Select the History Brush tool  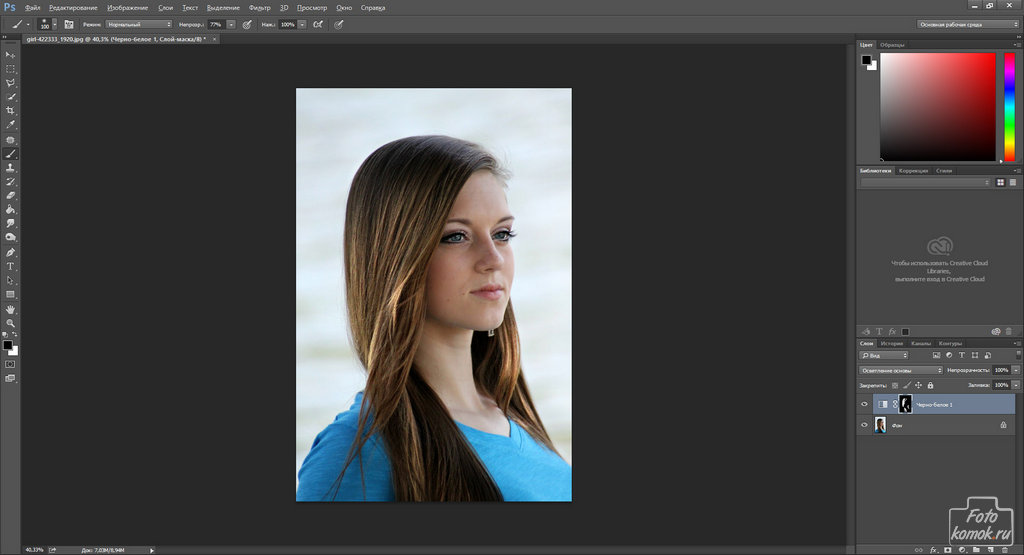[x=10, y=182]
